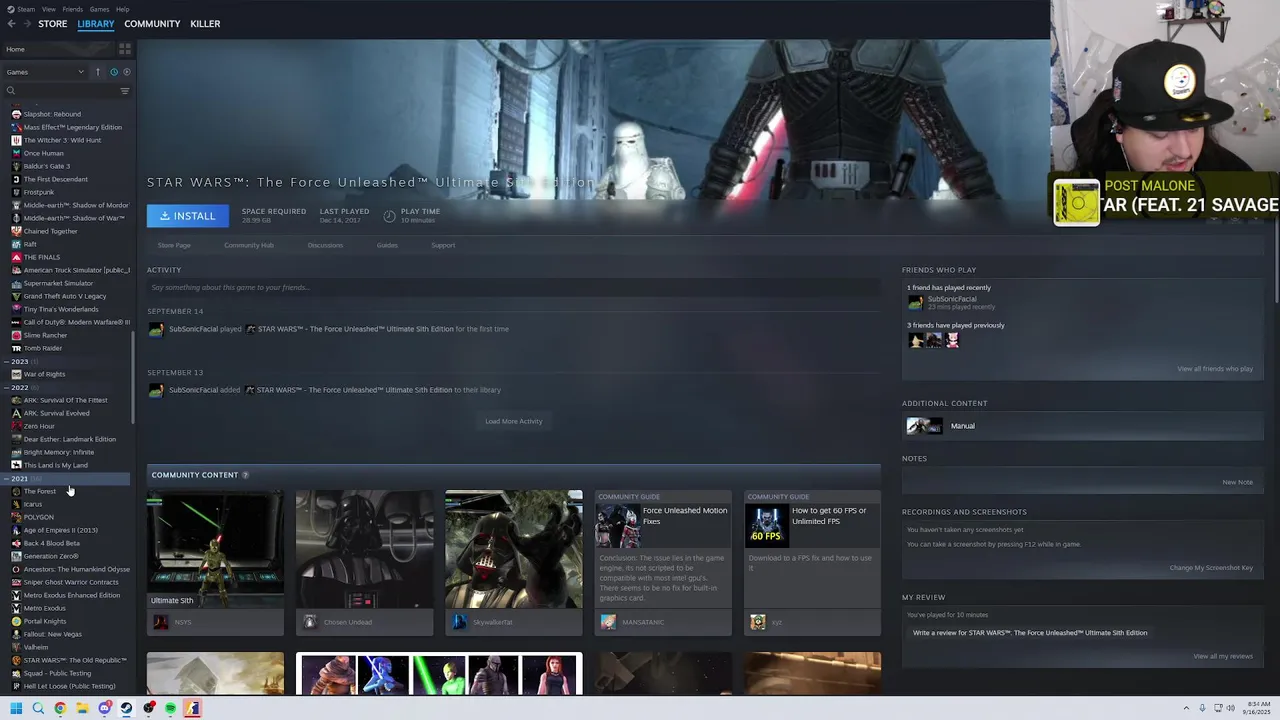
Task: Open advanced filter options icon
Action: pyautogui.click(x=125, y=91)
